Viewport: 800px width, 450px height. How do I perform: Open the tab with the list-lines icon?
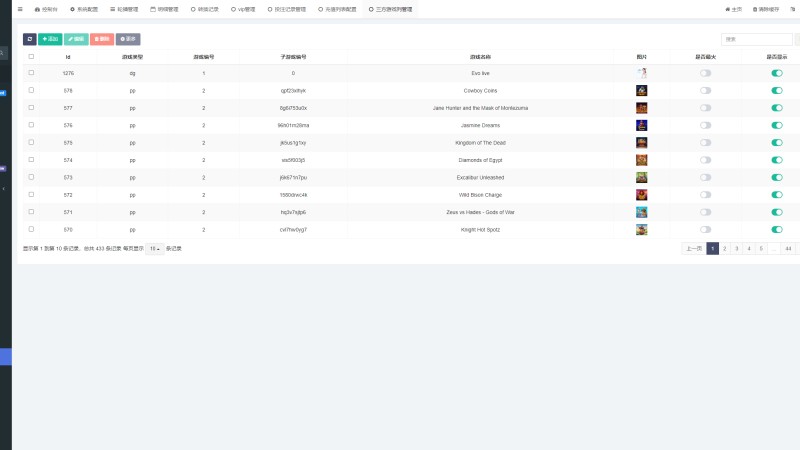pos(124,9)
